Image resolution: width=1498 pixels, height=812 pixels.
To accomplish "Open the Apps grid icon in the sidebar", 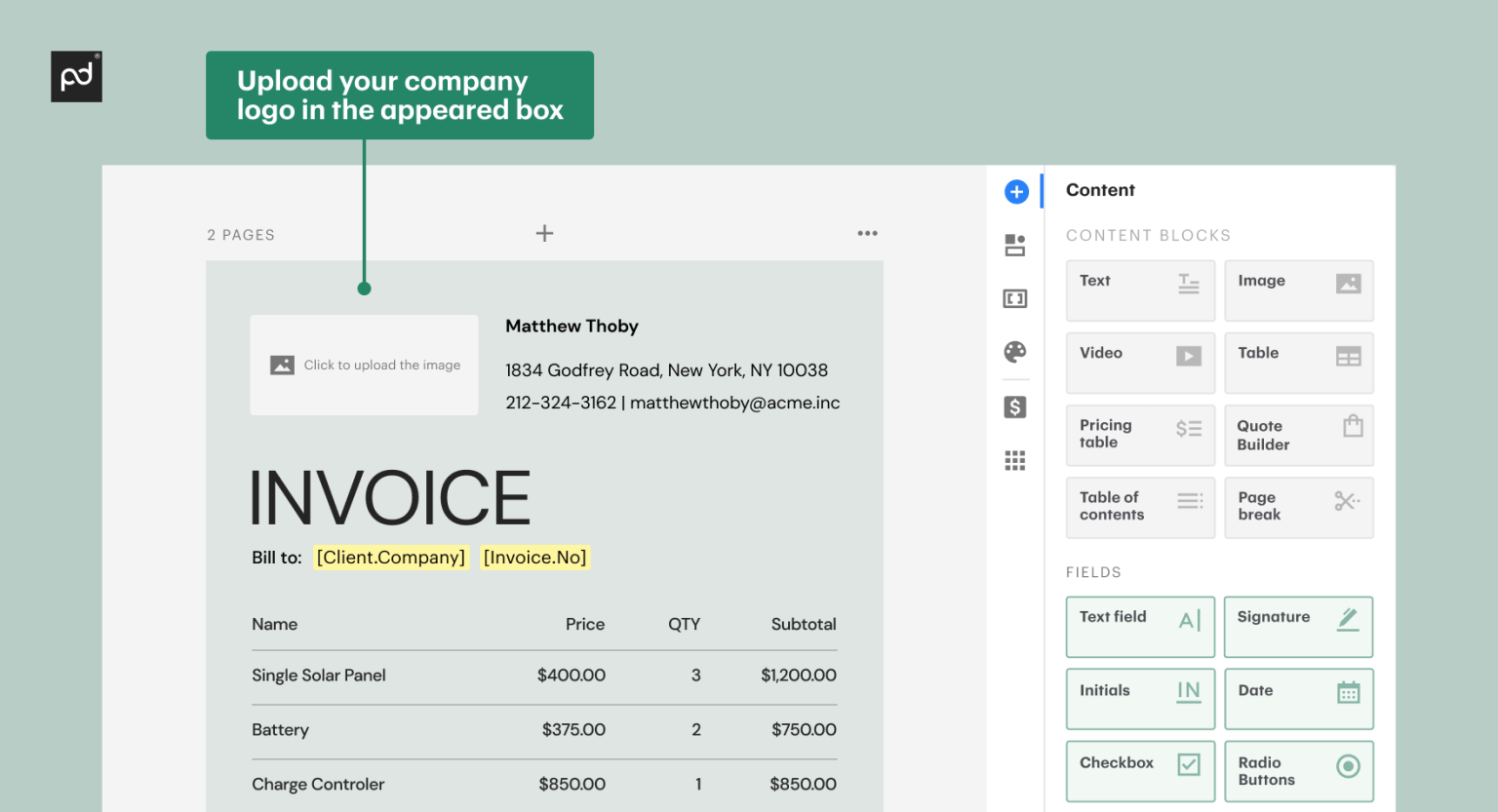I will (x=1015, y=459).
